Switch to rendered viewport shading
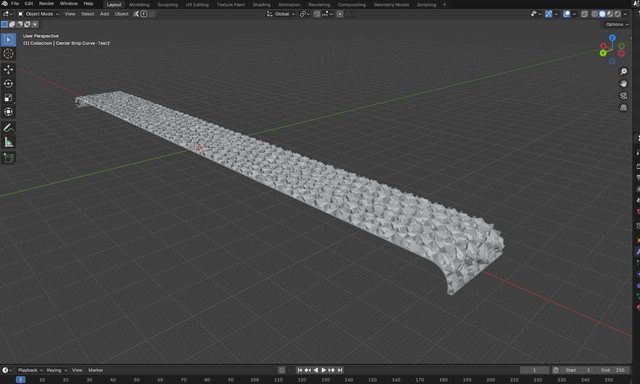 [x=618, y=14]
